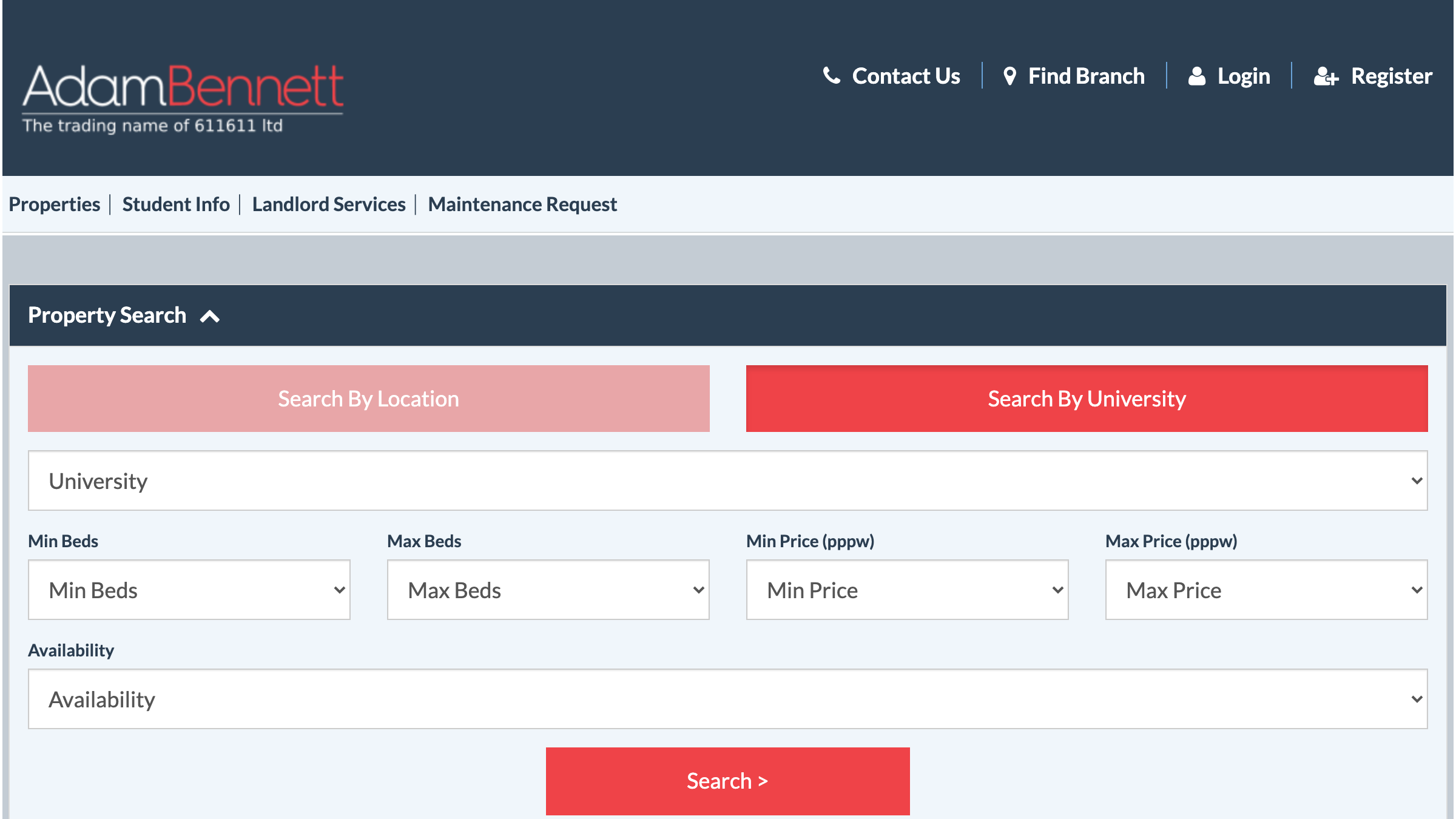Click the 'Min Price (pppw)' label
The width and height of the screenshot is (1456, 819).
811,541
